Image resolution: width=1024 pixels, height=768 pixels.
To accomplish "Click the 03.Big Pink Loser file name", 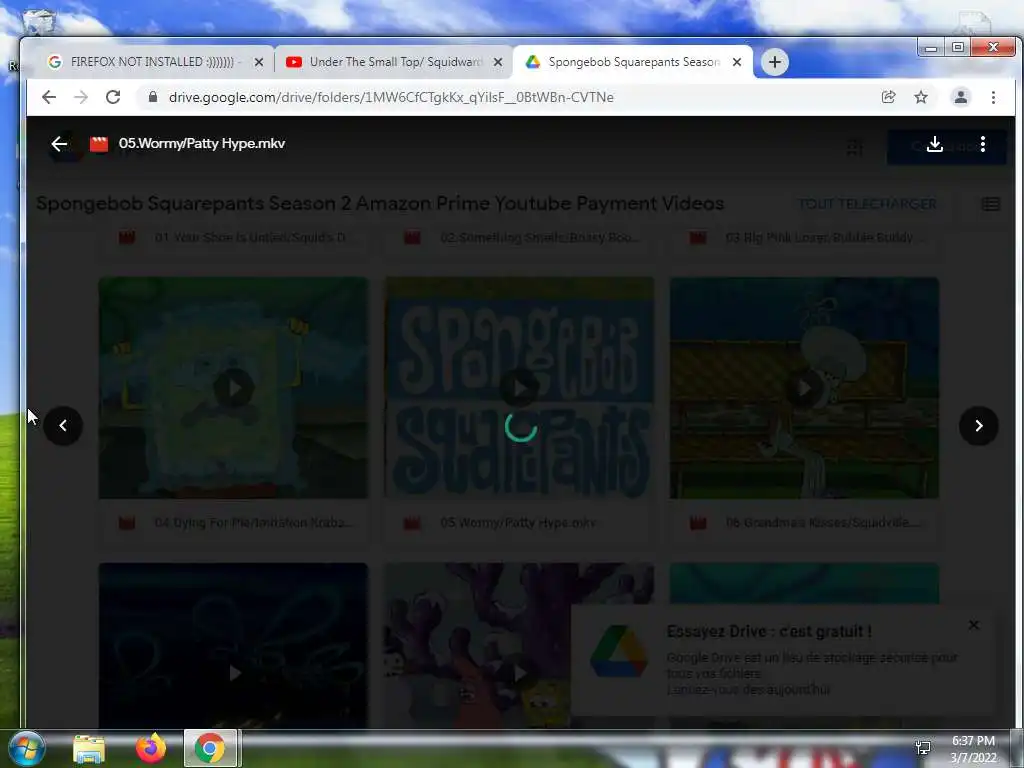I will 824,238.
